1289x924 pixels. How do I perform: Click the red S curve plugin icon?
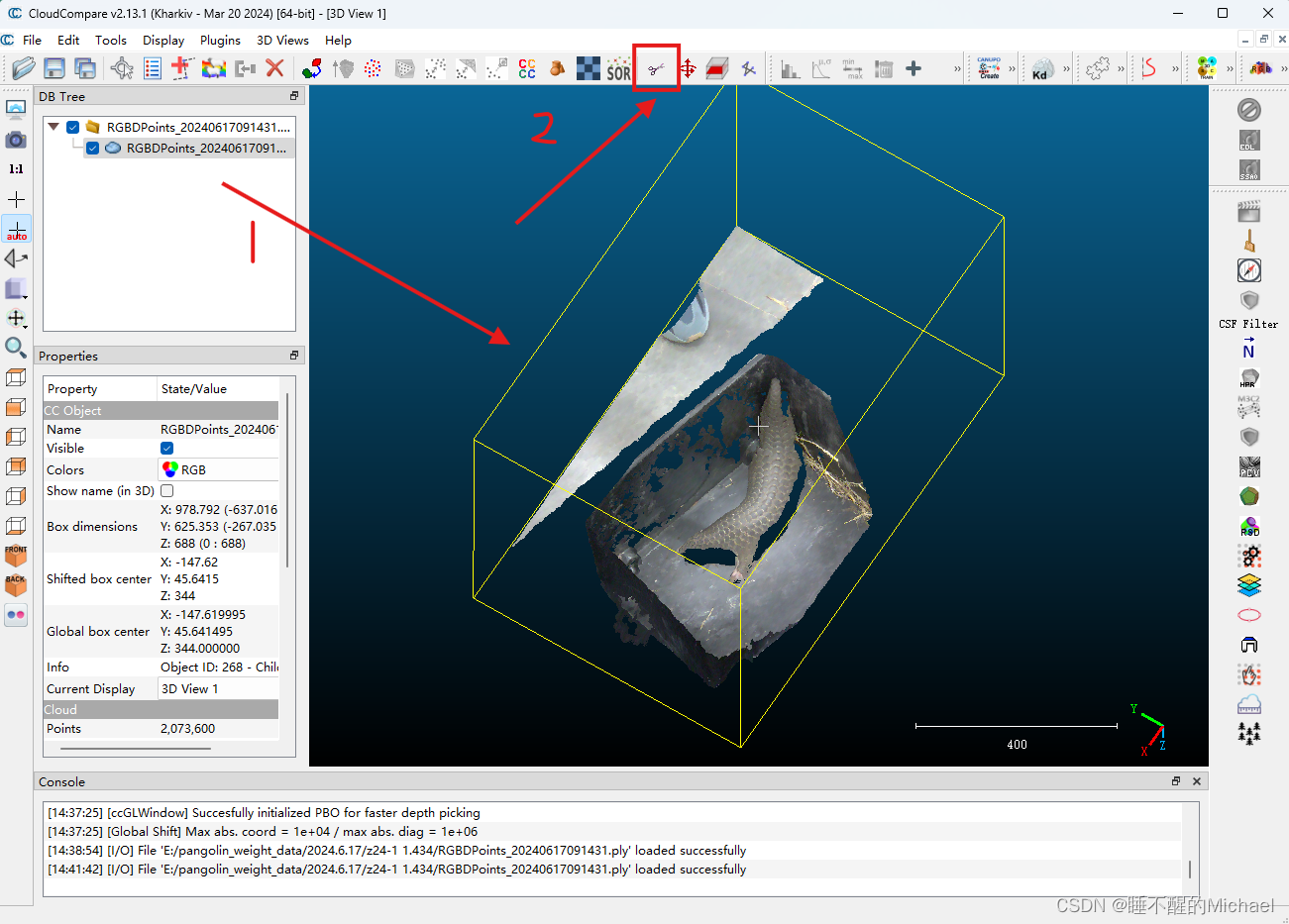(x=1149, y=68)
